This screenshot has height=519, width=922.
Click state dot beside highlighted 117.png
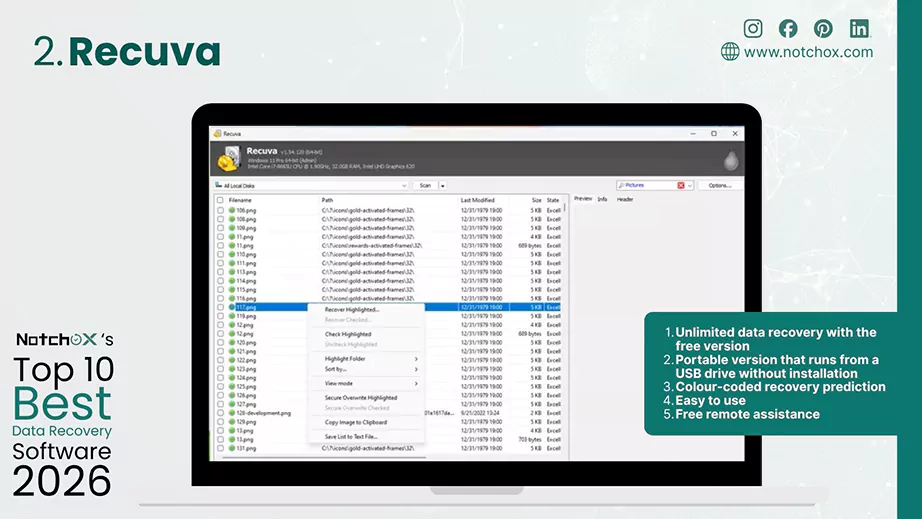click(x=232, y=307)
